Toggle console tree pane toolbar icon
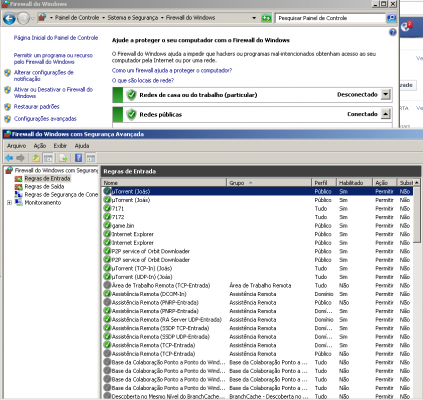423x400 pixels. (x=48, y=158)
